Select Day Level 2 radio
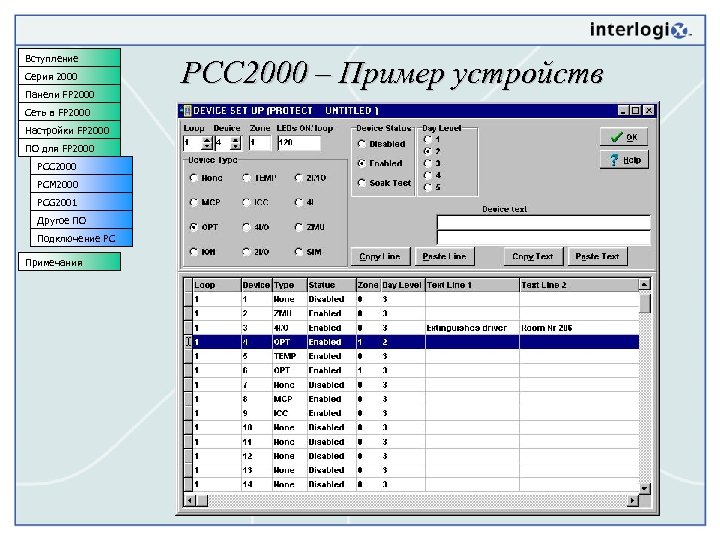Viewport: 720px width, 540px height. click(x=428, y=151)
